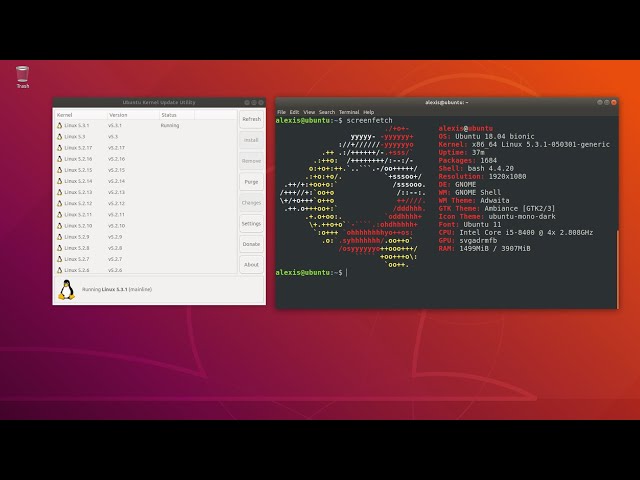Click the penguin icon in the Linux 5.2.10 row
640x480 pixels.
coord(60,226)
